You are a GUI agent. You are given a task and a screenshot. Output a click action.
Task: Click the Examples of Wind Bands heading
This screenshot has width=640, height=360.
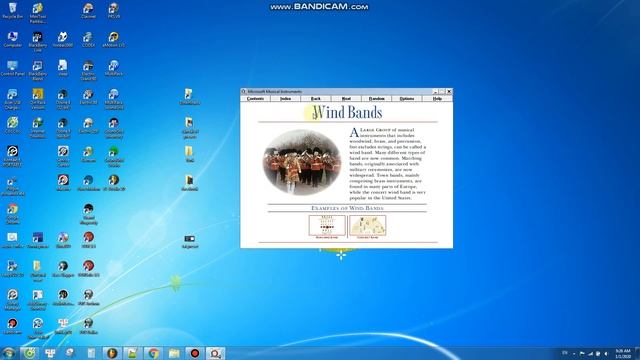[x=347, y=208]
